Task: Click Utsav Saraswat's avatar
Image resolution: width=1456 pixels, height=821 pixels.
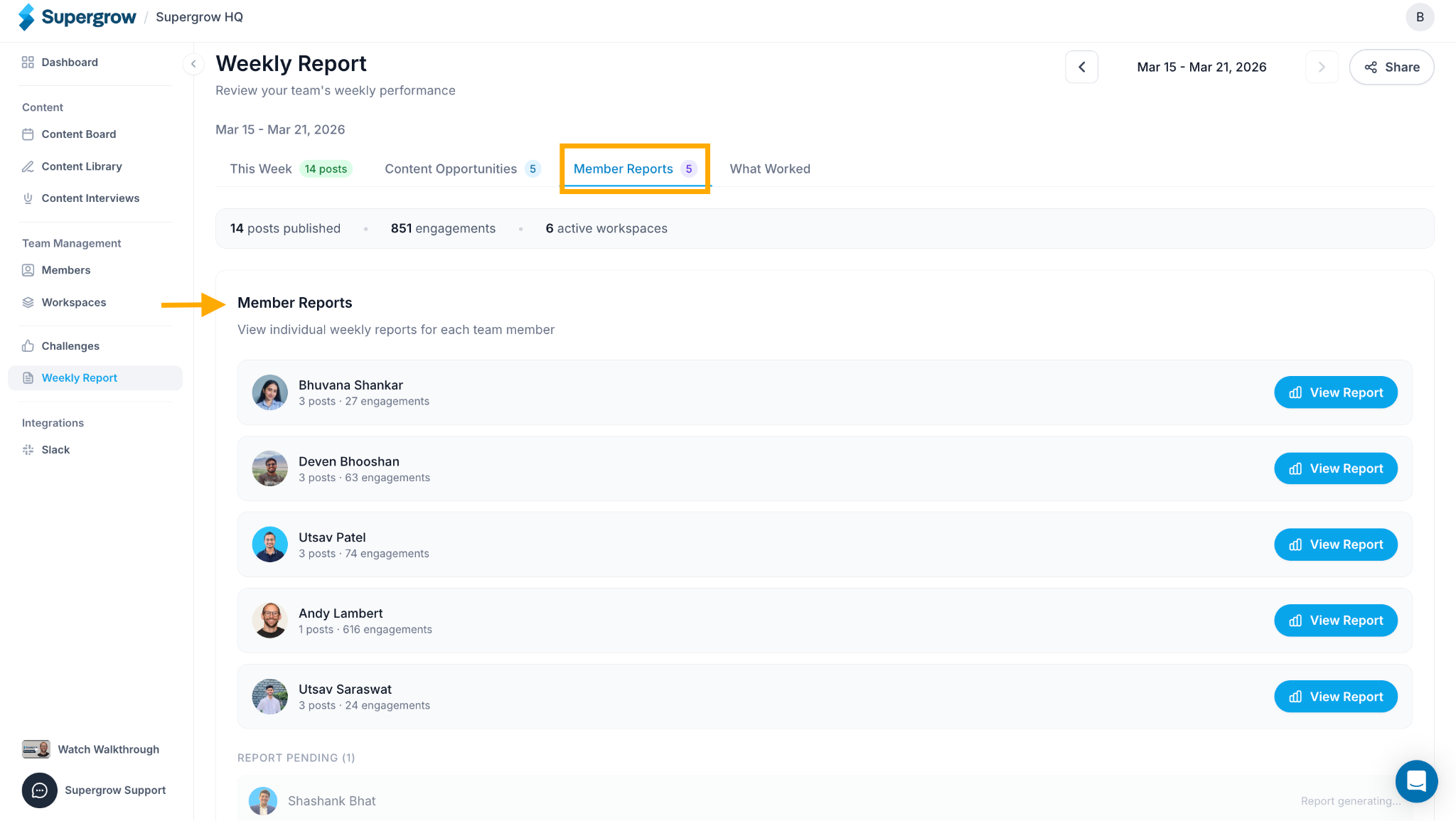Action: coord(270,697)
